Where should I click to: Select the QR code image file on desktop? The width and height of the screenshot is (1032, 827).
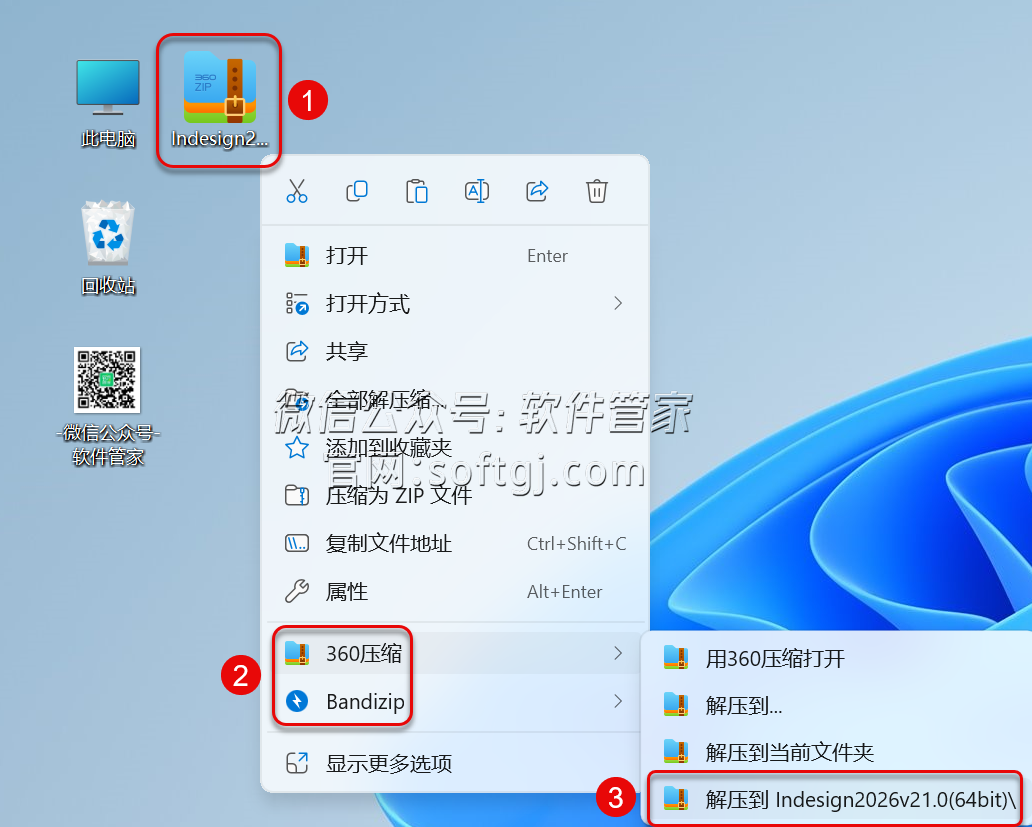108,407
